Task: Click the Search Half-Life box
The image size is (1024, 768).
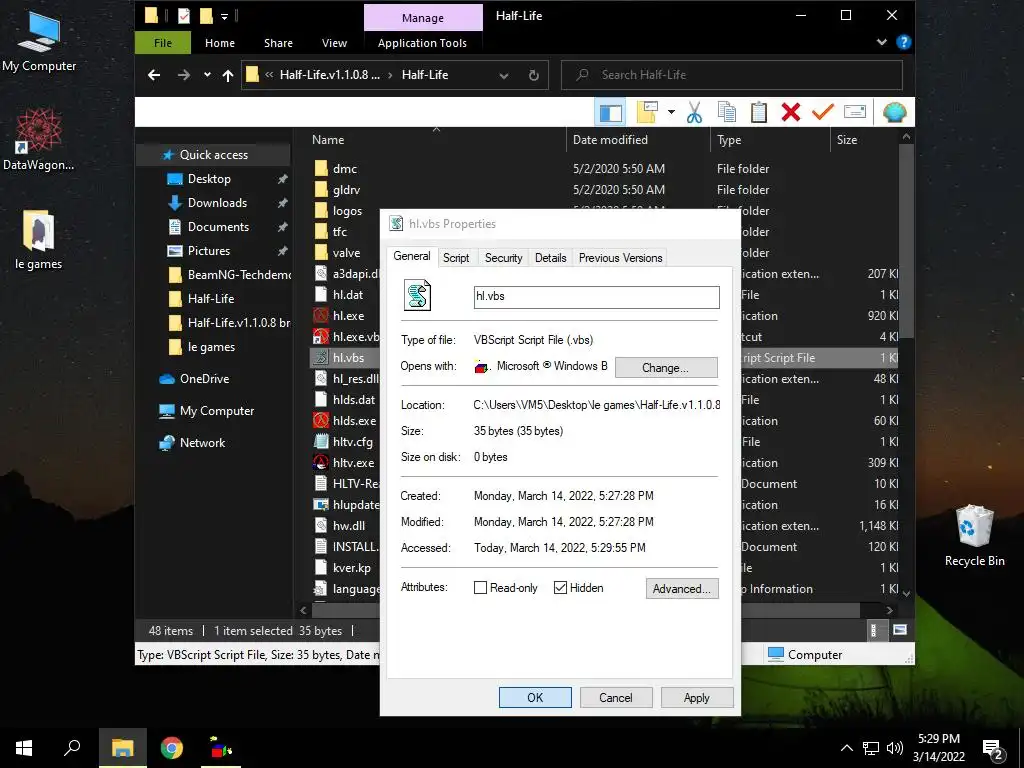Action: pos(731,75)
